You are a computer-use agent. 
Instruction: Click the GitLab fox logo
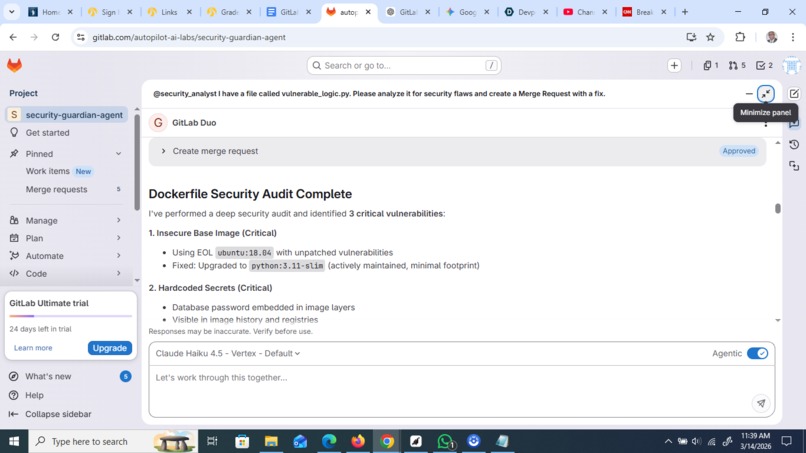pyautogui.click(x=14, y=65)
